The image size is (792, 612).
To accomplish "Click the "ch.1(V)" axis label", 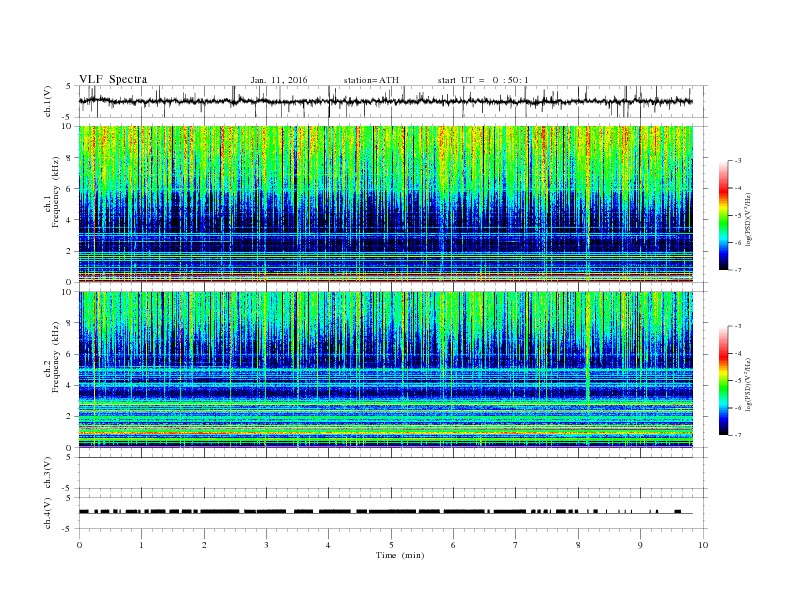I will (48, 101).
